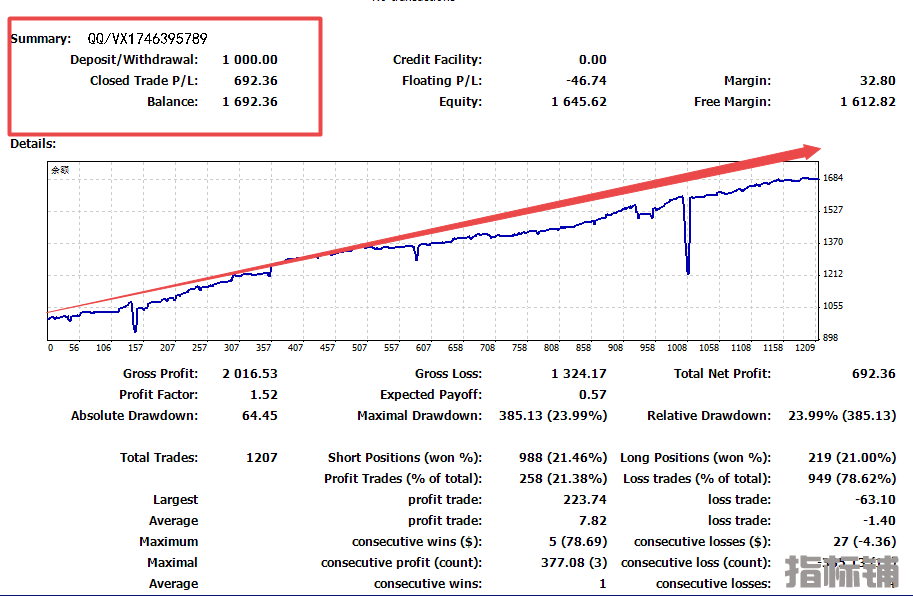Click the "1684" value on chart axis
Screen dimensions: 913x596
coord(833,178)
